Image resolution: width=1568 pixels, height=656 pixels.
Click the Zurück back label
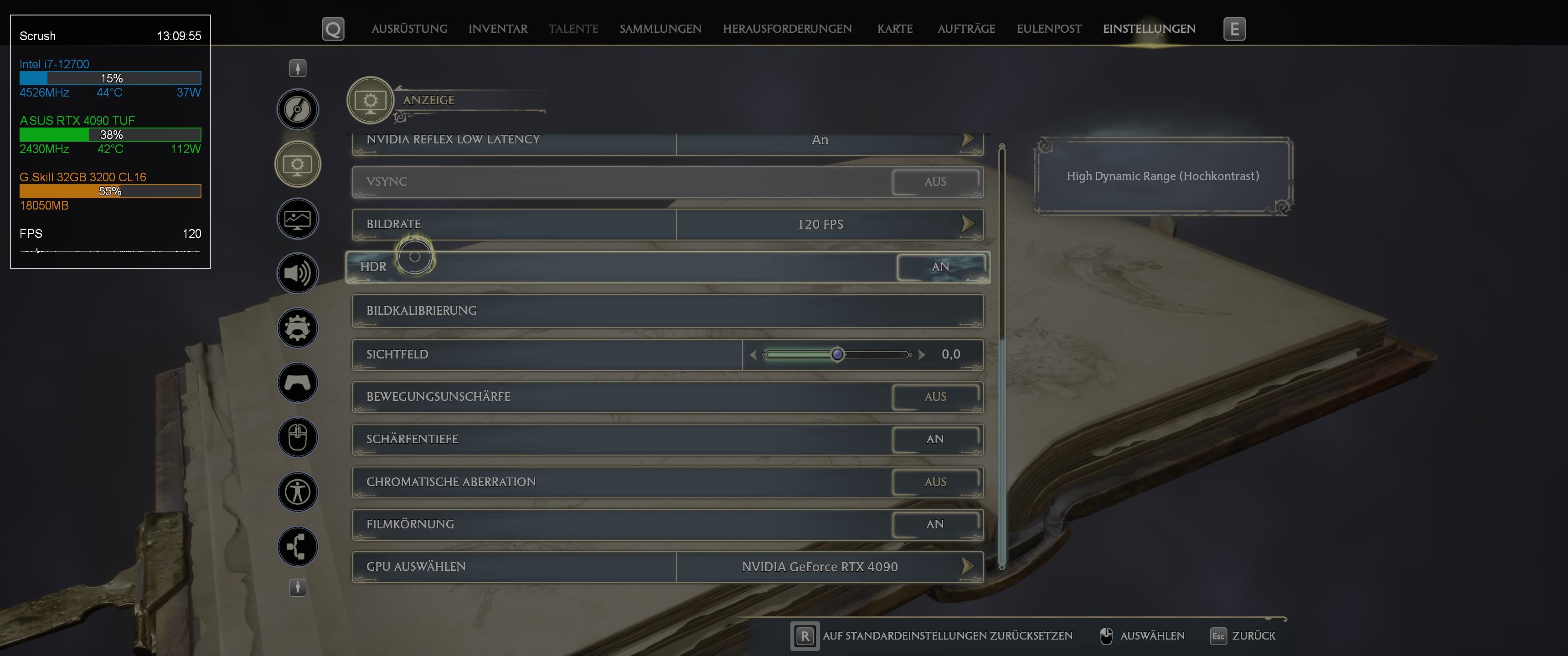click(1253, 636)
